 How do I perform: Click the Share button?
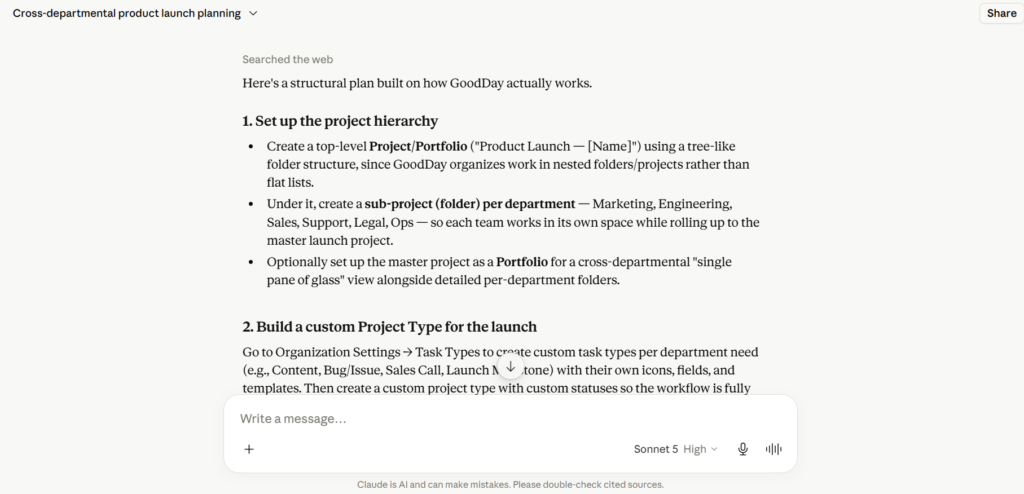tap(1000, 13)
